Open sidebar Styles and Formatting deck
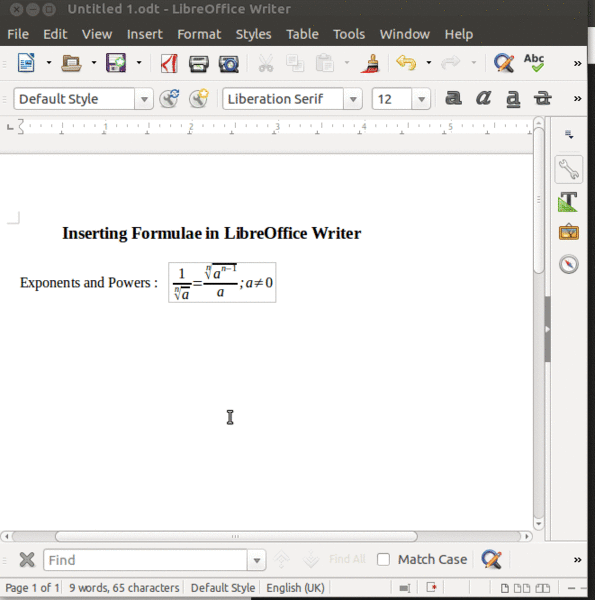The height and width of the screenshot is (600, 595). click(569, 202)
